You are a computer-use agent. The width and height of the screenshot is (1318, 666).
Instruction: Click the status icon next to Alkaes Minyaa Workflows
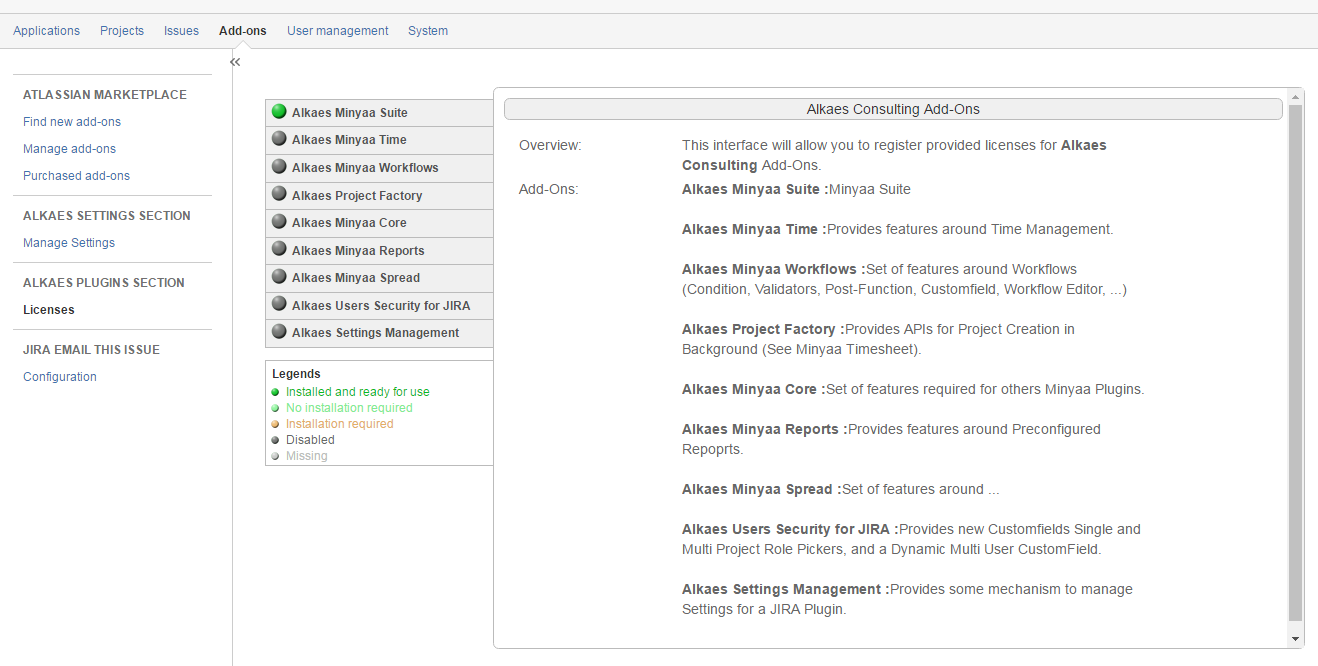coord(279,167)
